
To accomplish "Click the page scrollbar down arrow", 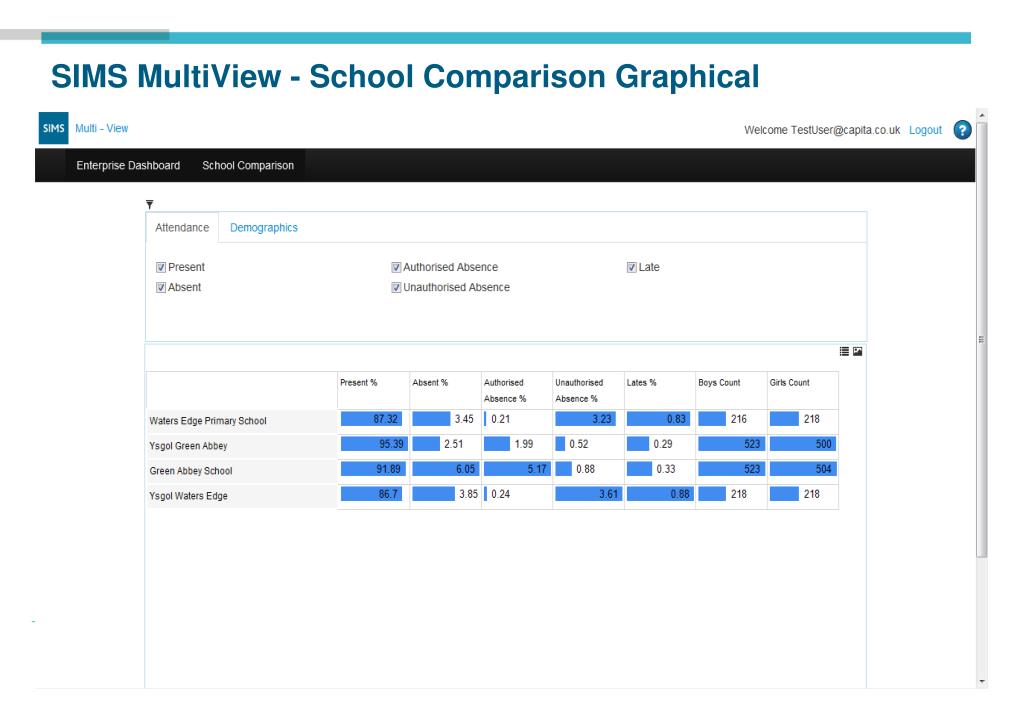I will (982, 682).
